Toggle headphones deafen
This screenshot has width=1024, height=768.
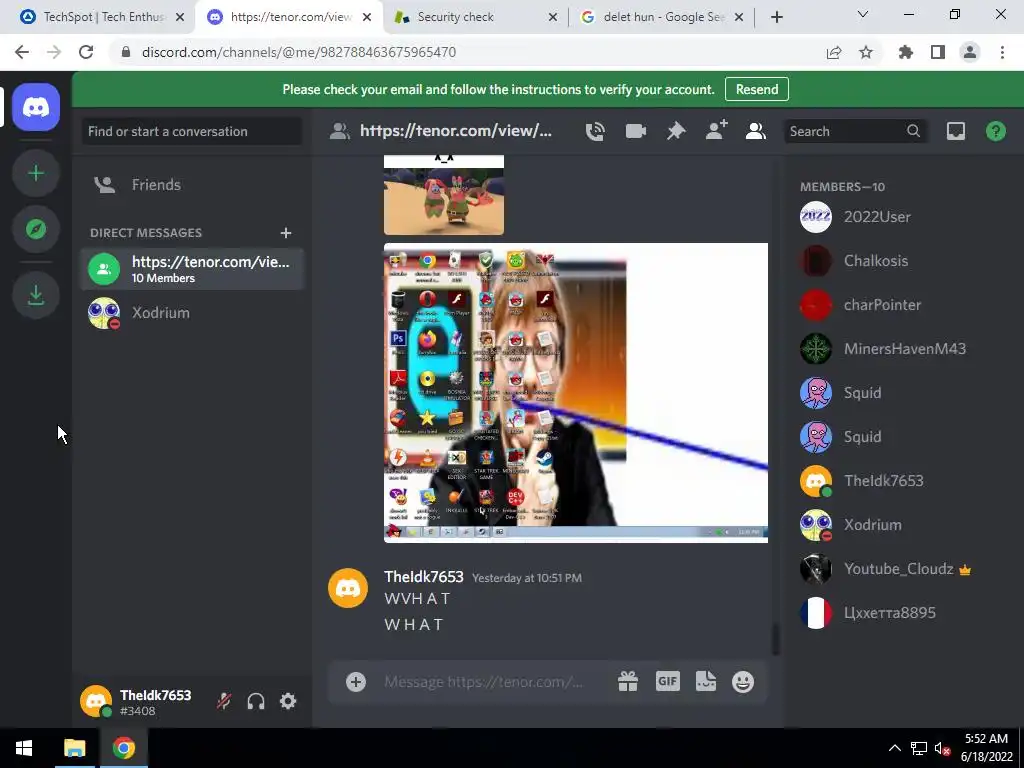coord(256,701)
